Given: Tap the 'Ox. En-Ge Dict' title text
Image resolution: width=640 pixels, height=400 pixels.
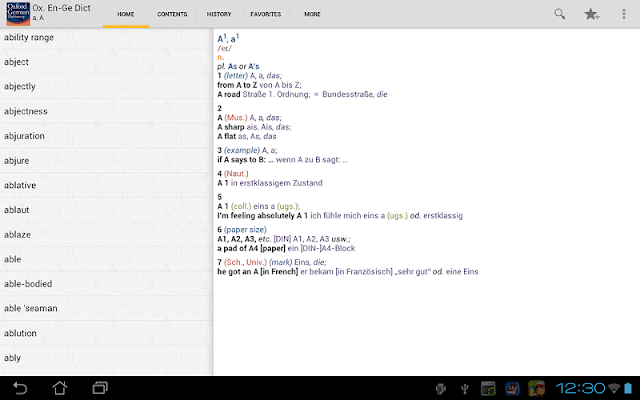Looking at the screenshot, I should click(x=62, y=8).
